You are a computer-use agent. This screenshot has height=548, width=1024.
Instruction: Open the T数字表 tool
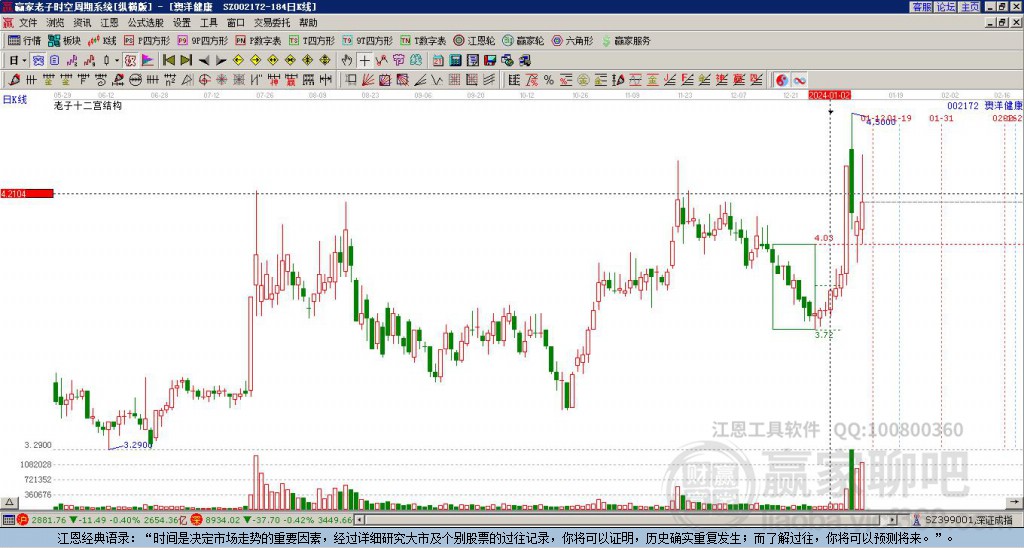click(423, 40)
